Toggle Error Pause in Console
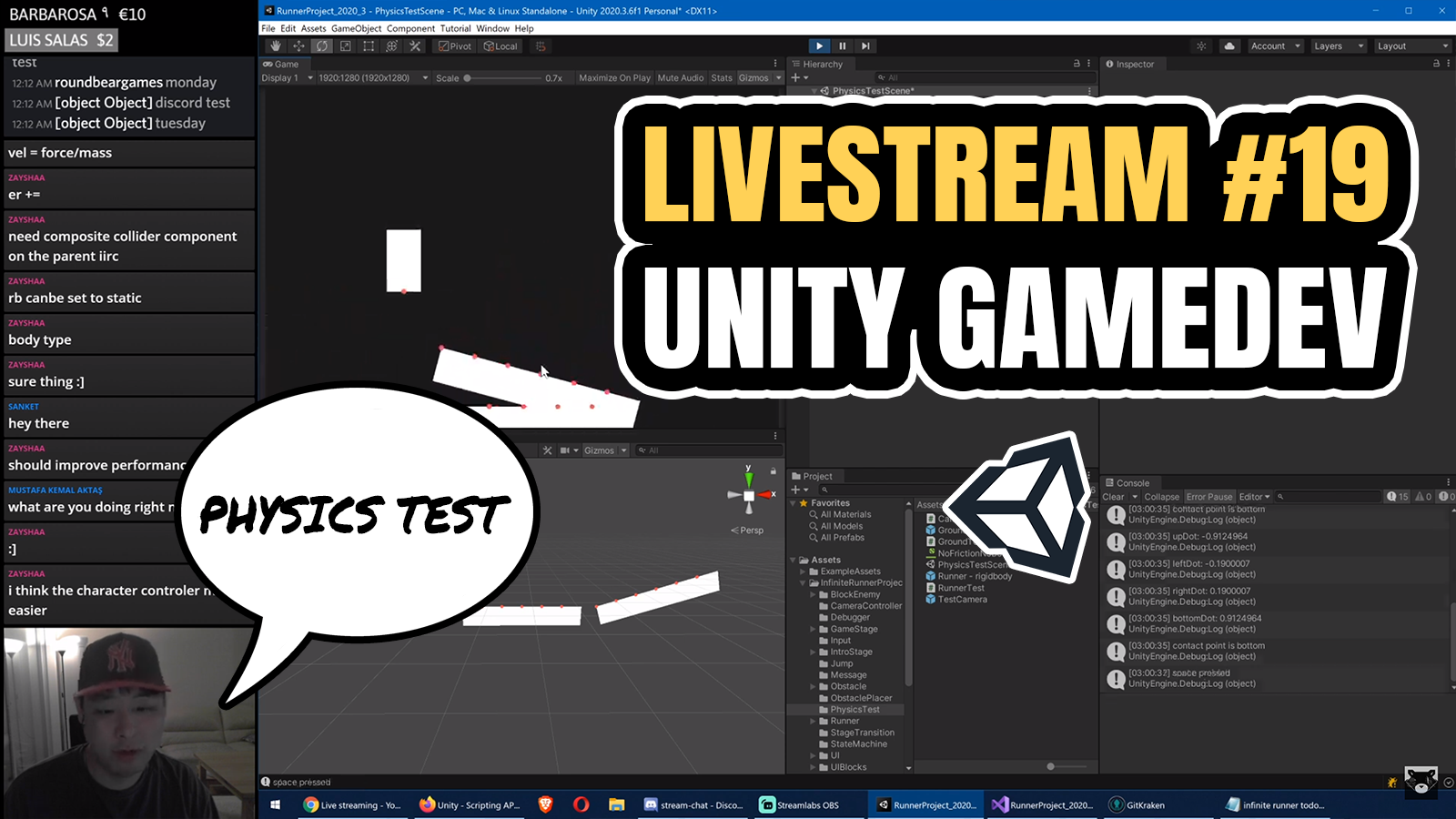The height and width of the screenshot is (819, 1456). [1209, 497]
